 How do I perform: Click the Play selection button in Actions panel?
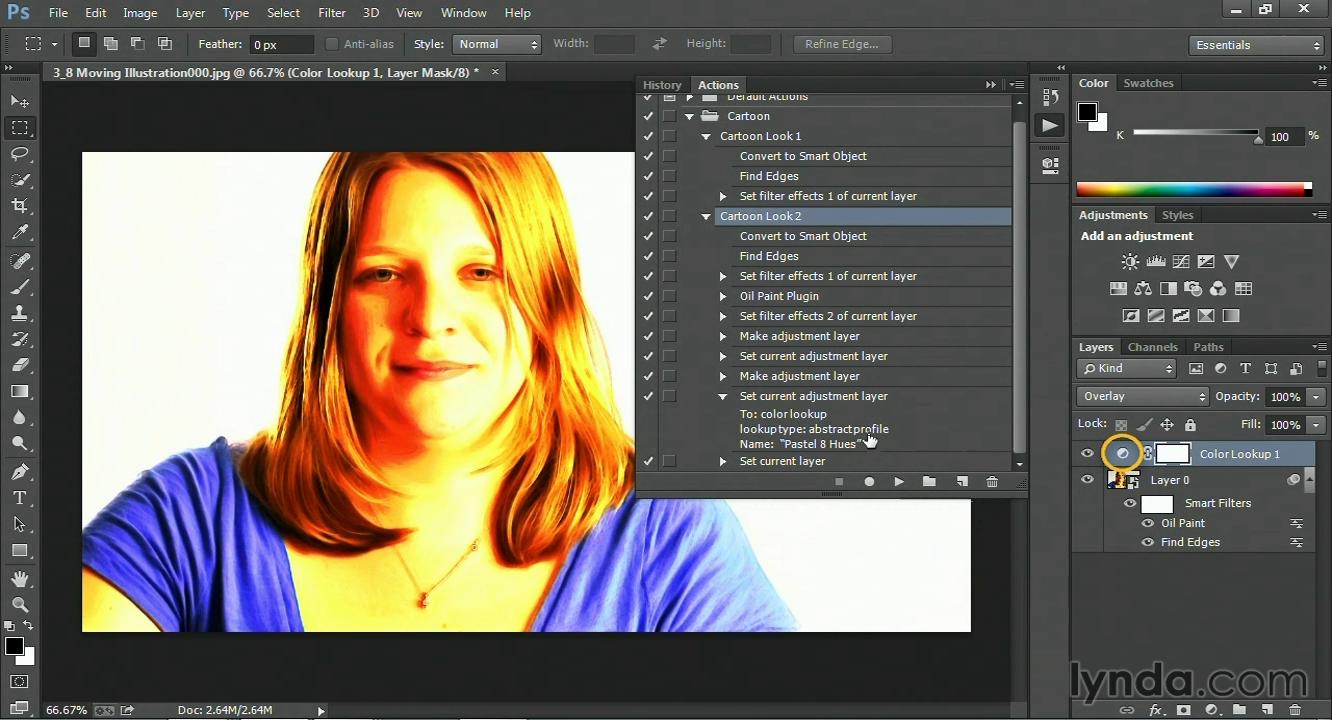point(899,482)
